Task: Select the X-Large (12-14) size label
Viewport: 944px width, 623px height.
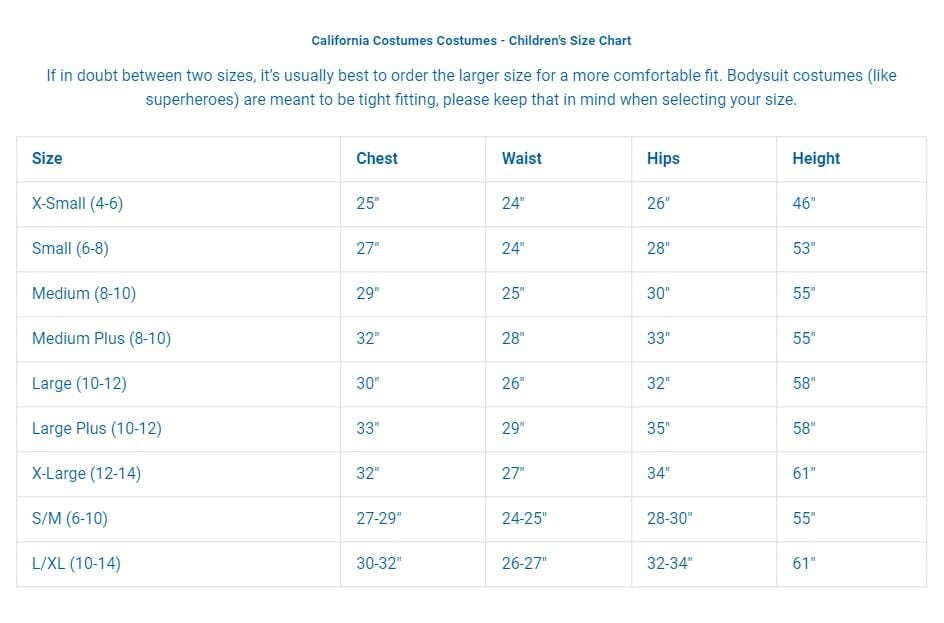Action: pos(87,474)
